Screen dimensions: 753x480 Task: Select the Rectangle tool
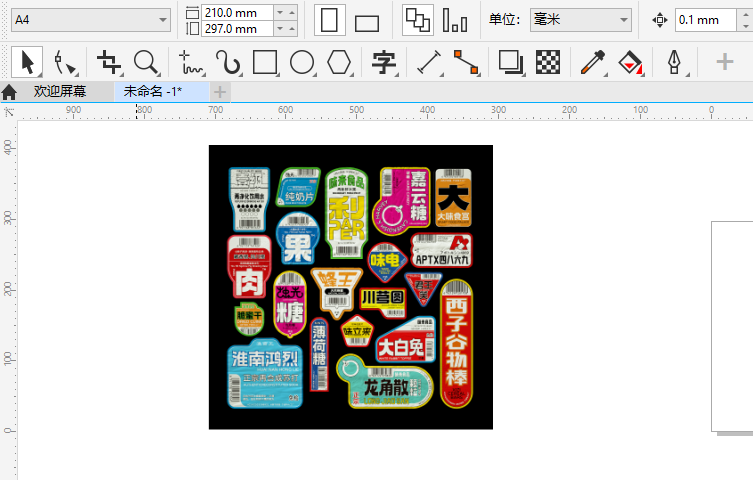click(x=265, y=62)
